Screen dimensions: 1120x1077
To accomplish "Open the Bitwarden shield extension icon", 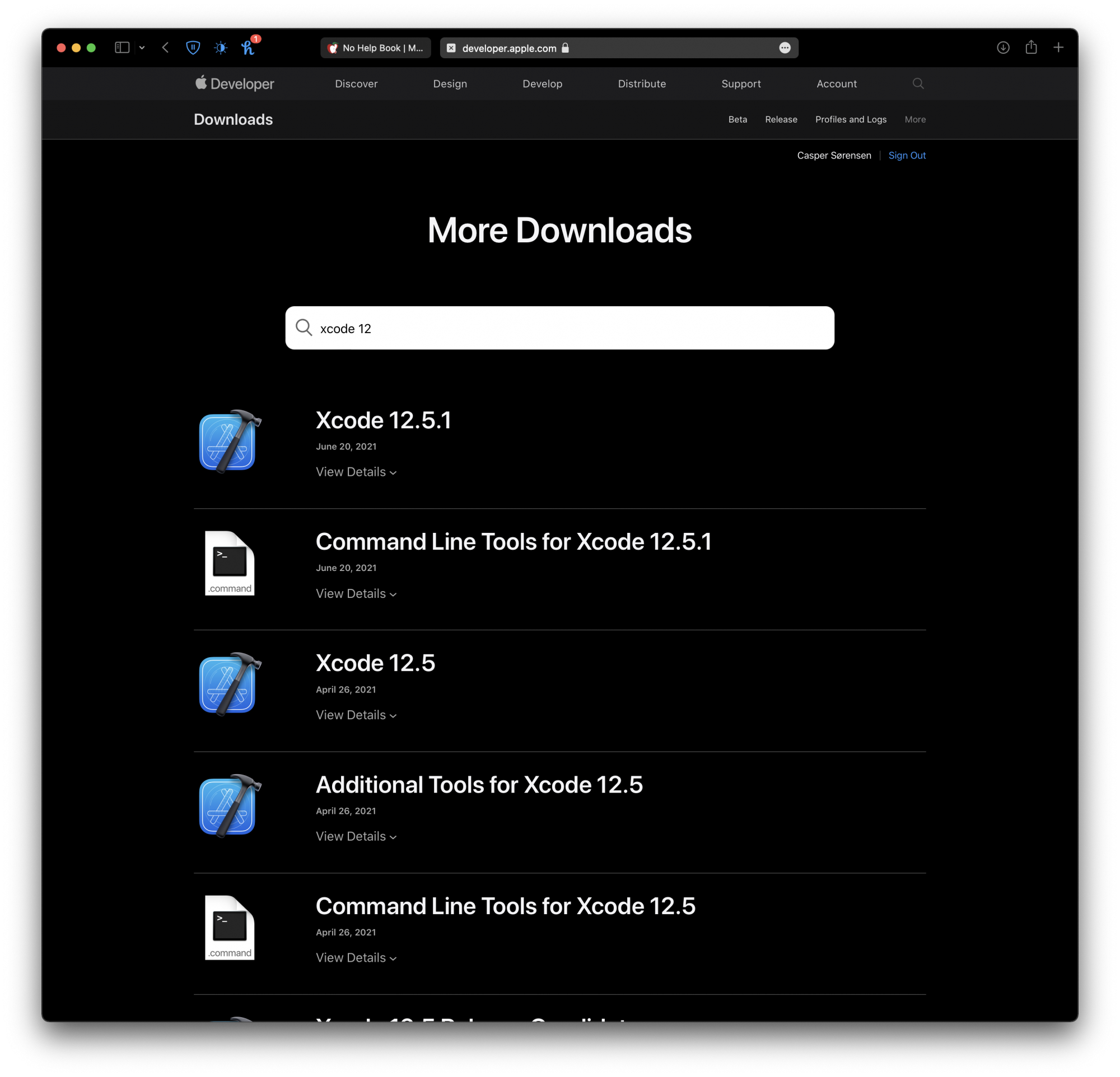I will coord(193,48).
